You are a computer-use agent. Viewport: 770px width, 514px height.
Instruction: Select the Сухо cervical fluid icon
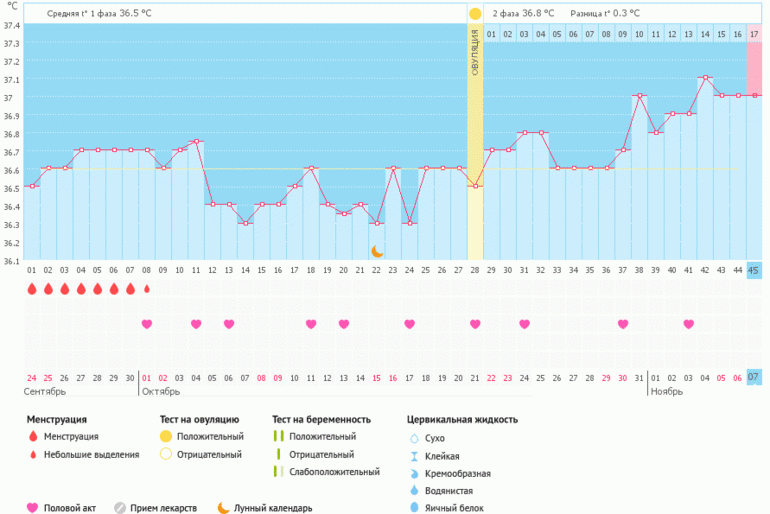(414, 438)
